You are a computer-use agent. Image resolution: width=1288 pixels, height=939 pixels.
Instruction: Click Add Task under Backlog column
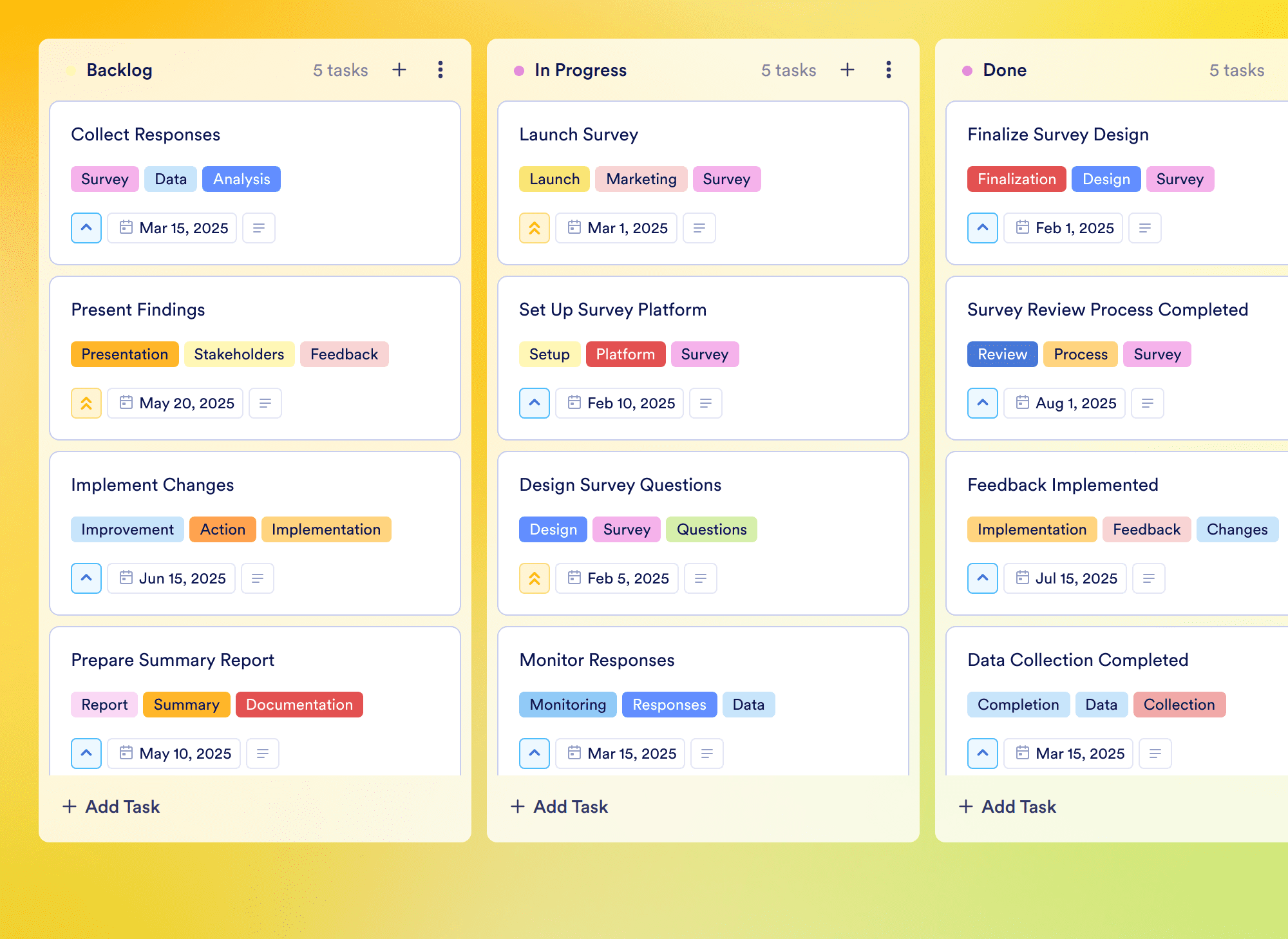(x=111, y=806)
